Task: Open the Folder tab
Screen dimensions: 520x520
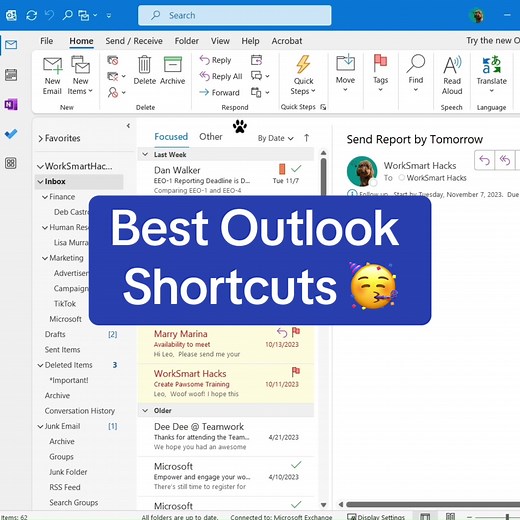Action: (187, 41)
